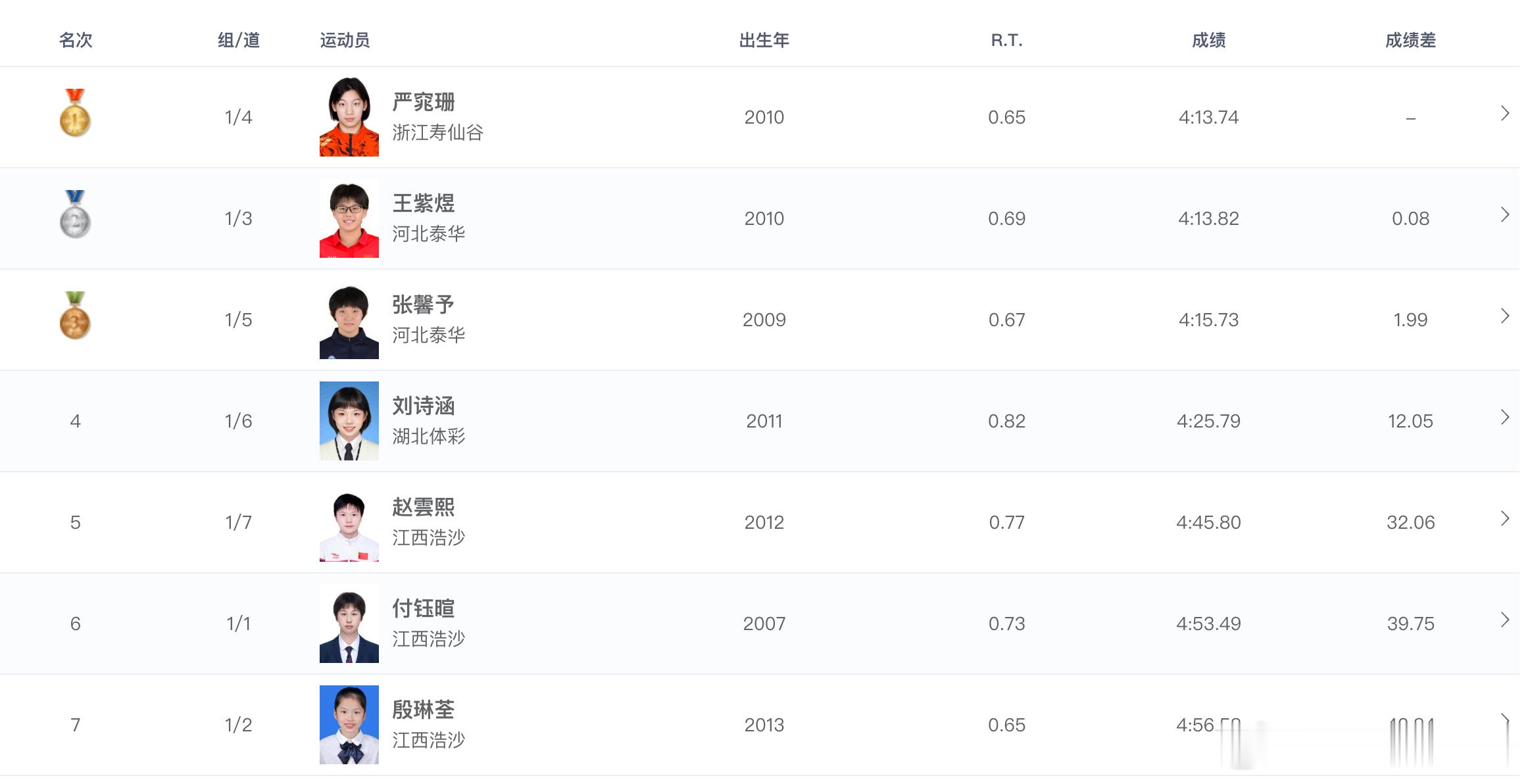Viewport: 1530px width, 784px height.
Task: Open details chevron for 严宛珊 row
Action: [x=1505, y=113]
